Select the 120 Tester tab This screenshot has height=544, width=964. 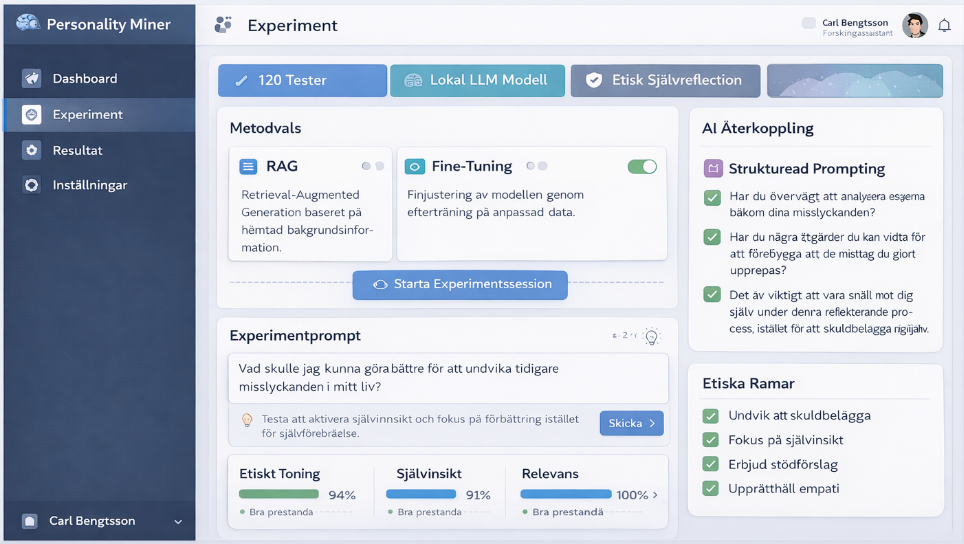[x=302, y=80]
